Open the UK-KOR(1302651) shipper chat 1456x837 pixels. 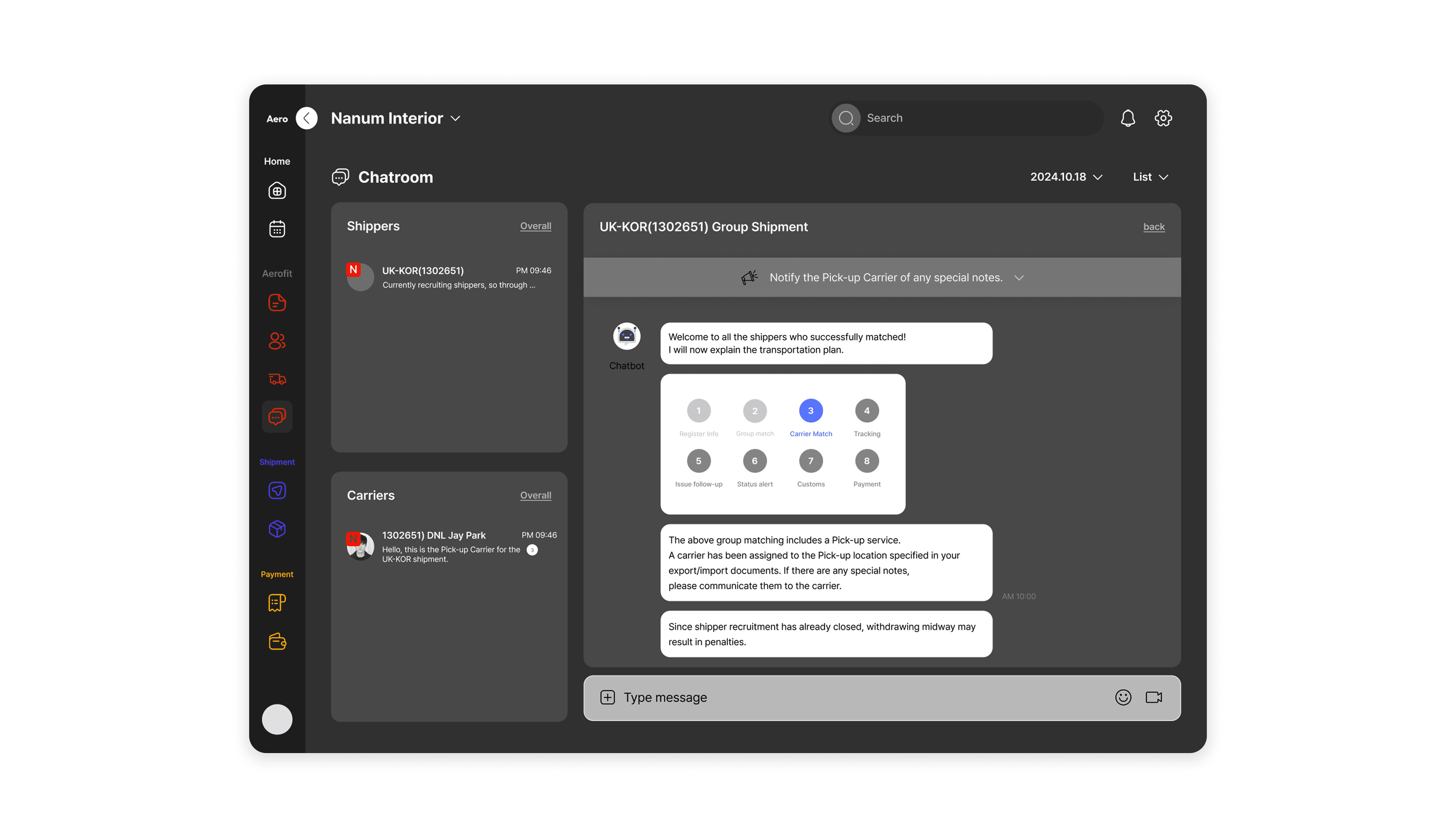click(x=449, y=277)
